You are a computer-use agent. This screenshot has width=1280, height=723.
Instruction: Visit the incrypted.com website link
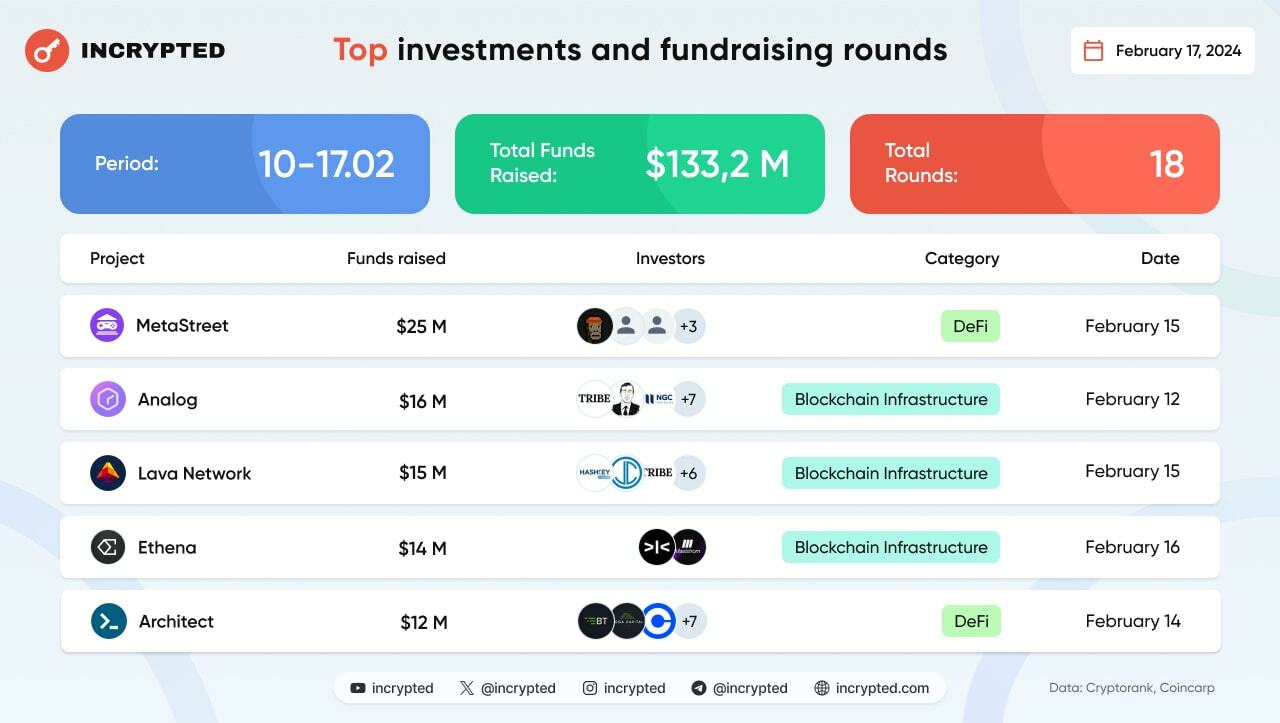point(872,688)
